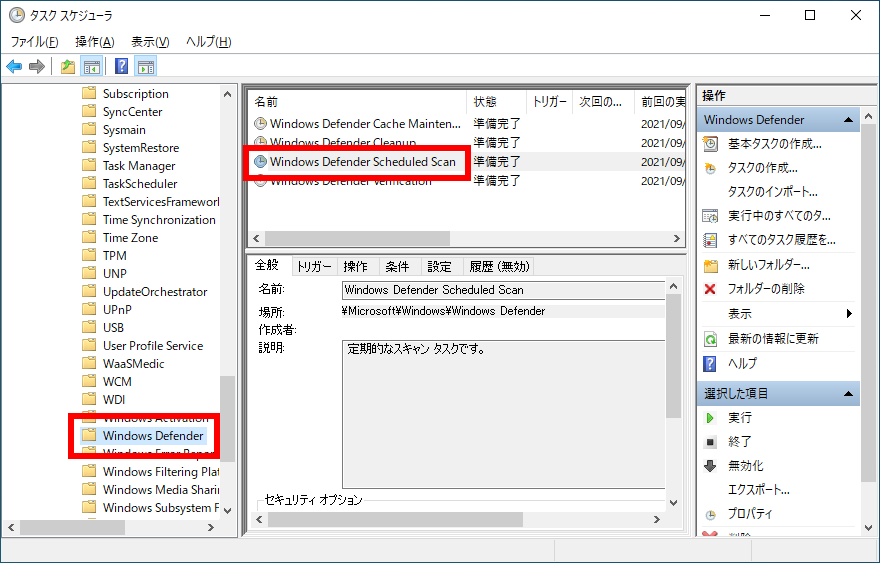The height and width of the screenshot is (563, 880).
Task: Click the タスクの作成 icon
Action: [x=711, y=168]
